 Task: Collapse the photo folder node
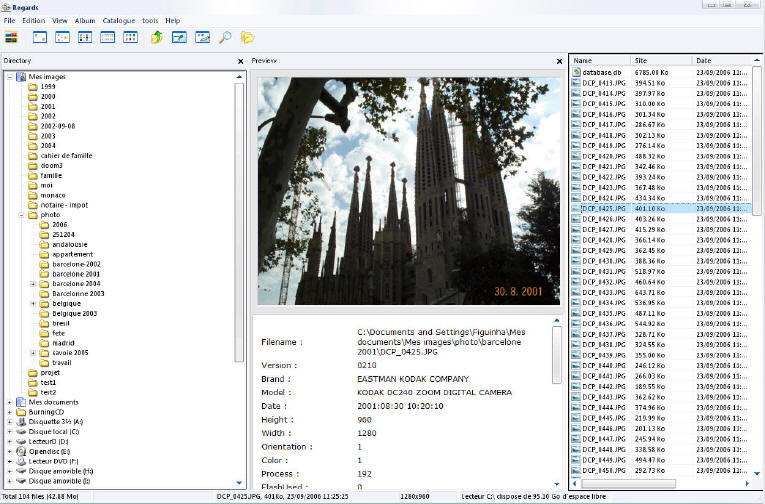(x=21, y=214)
